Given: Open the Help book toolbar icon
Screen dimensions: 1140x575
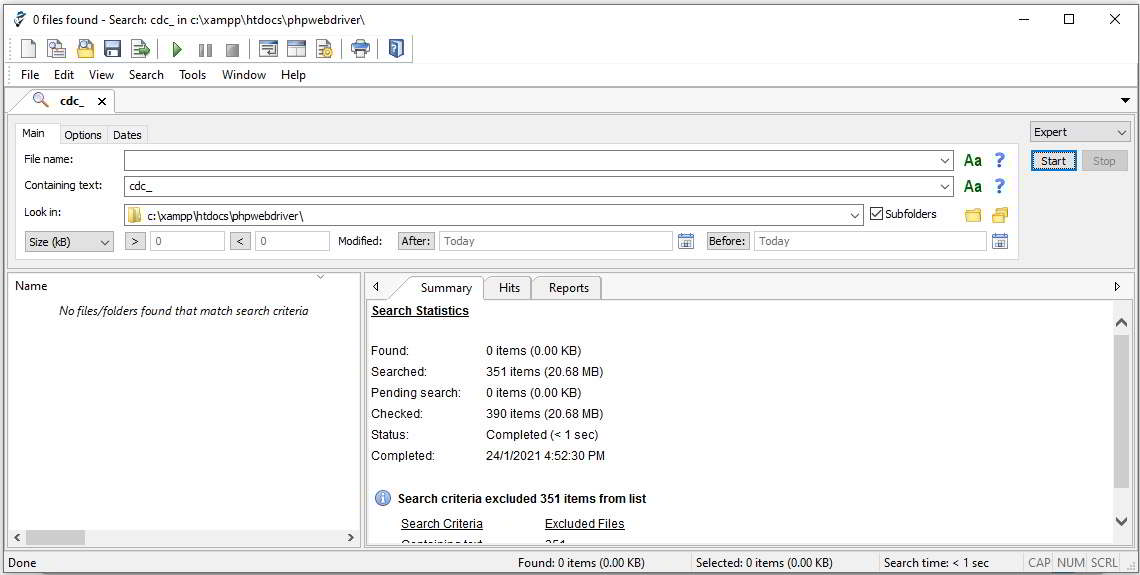Looking at the screenshot, I should (x=396, y=49).
